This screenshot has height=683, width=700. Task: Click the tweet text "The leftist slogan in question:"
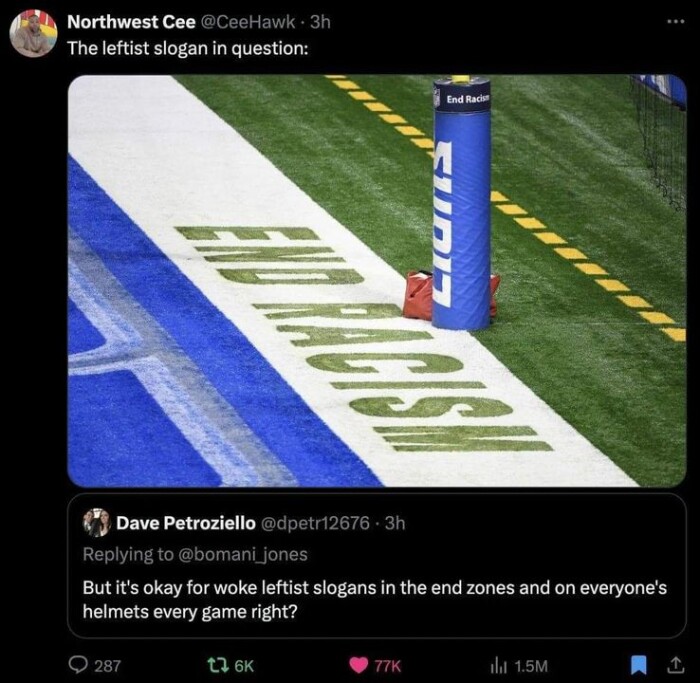[187, 48]
